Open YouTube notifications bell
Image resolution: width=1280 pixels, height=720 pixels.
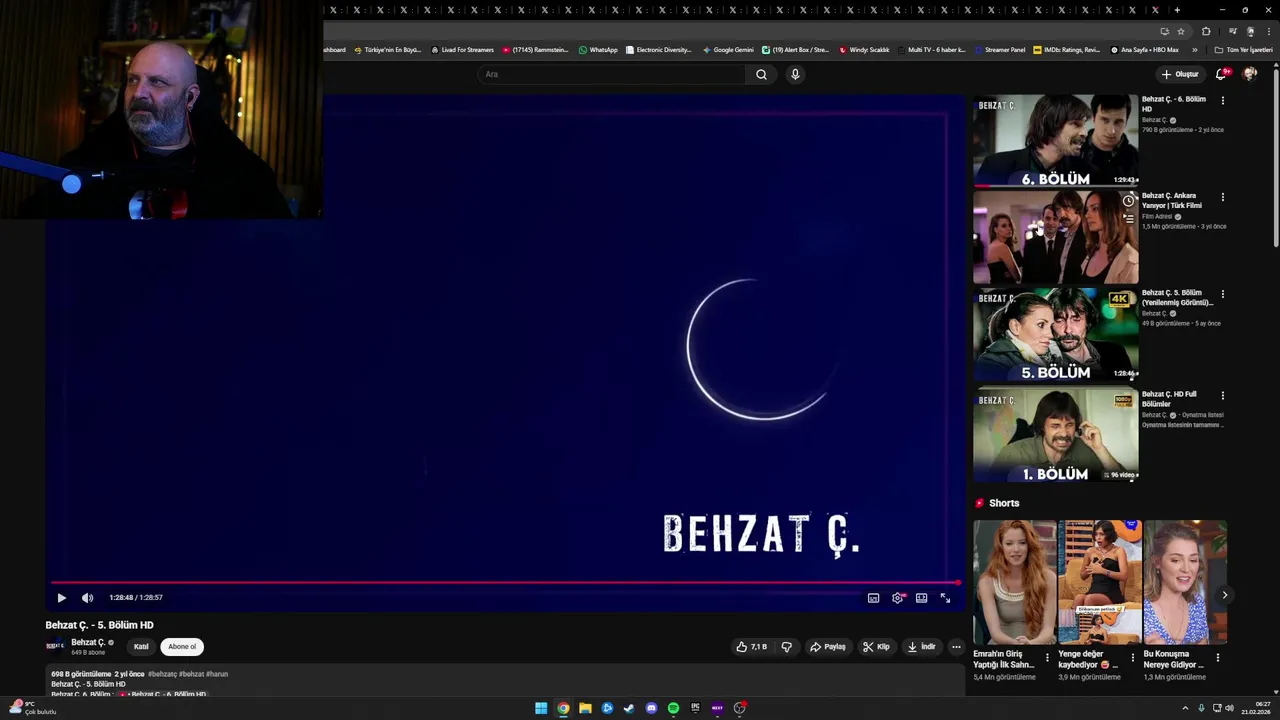[x=1221, y=74]
